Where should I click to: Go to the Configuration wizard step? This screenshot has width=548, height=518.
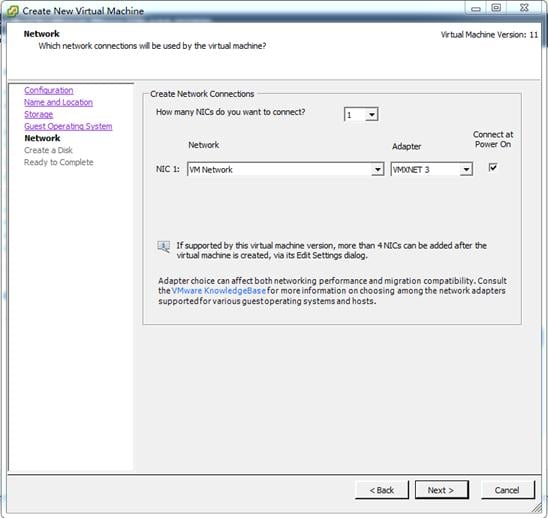49,90
